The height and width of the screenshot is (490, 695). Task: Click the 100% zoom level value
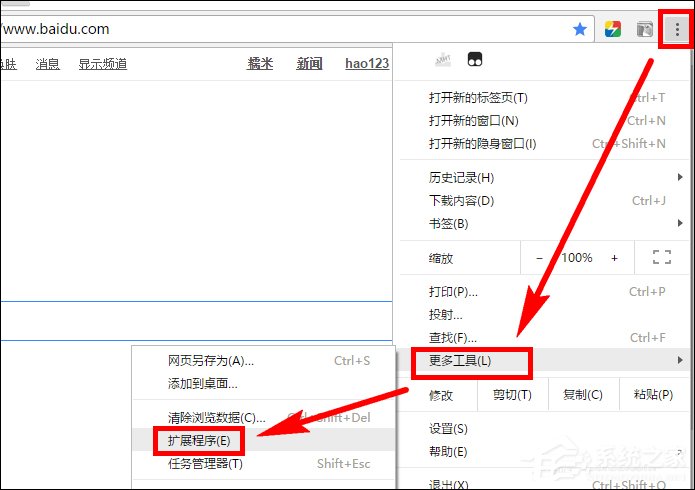click(x=577, y=258)
